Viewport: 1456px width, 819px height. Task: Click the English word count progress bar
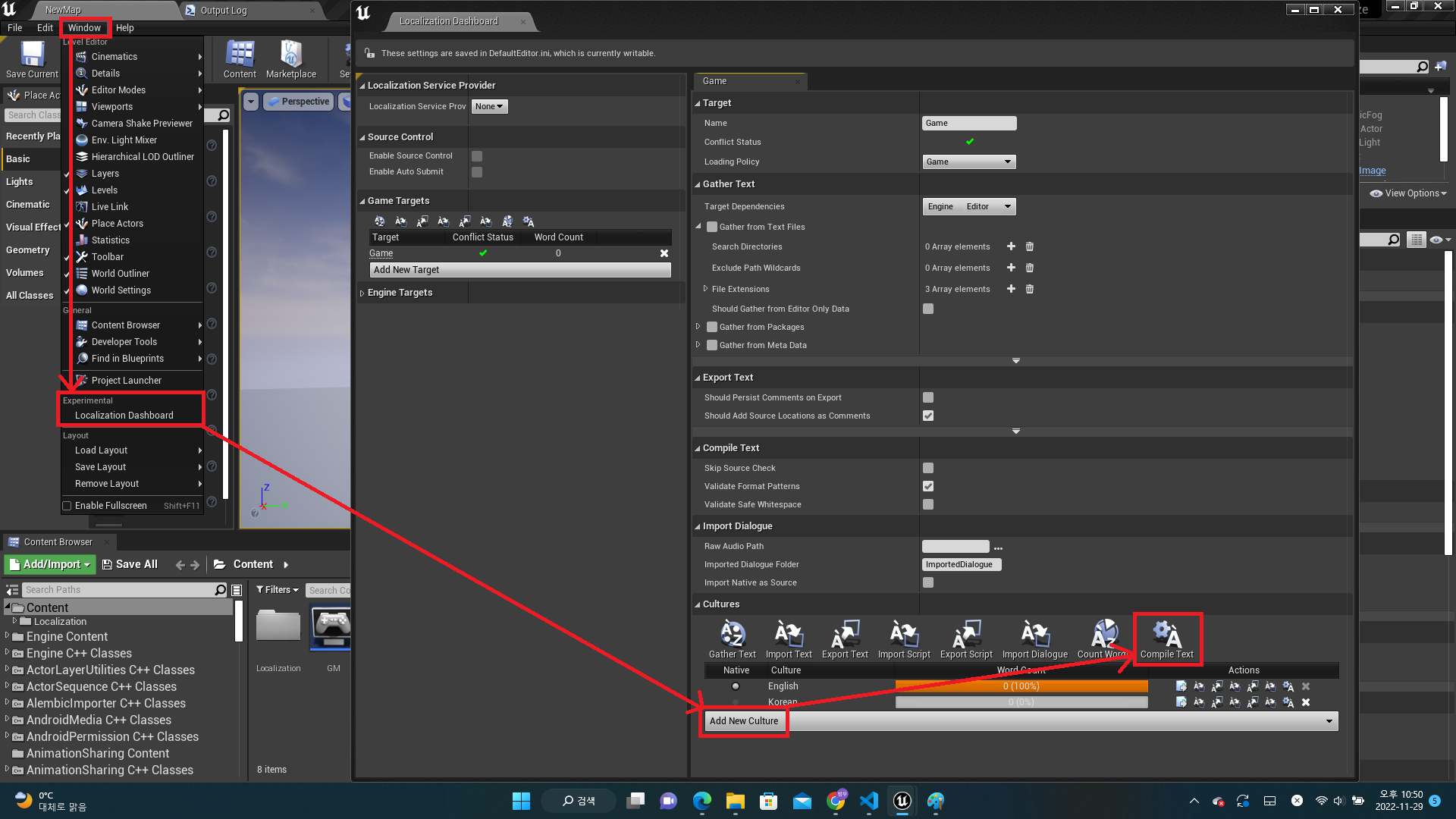[x=1021, y=686]
